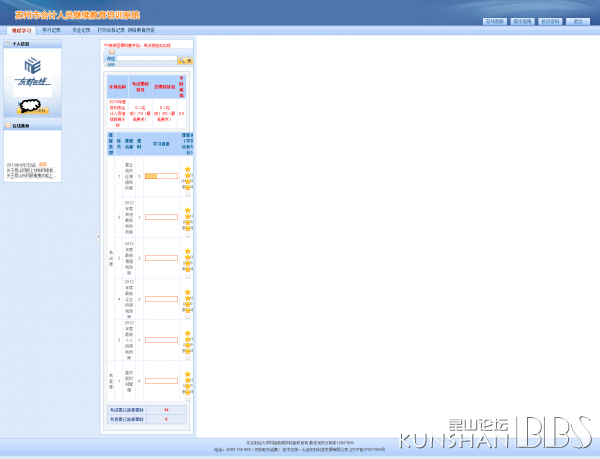Click the top star rating in course row 5
Screen dimensions: 600x459
(188, 333)
